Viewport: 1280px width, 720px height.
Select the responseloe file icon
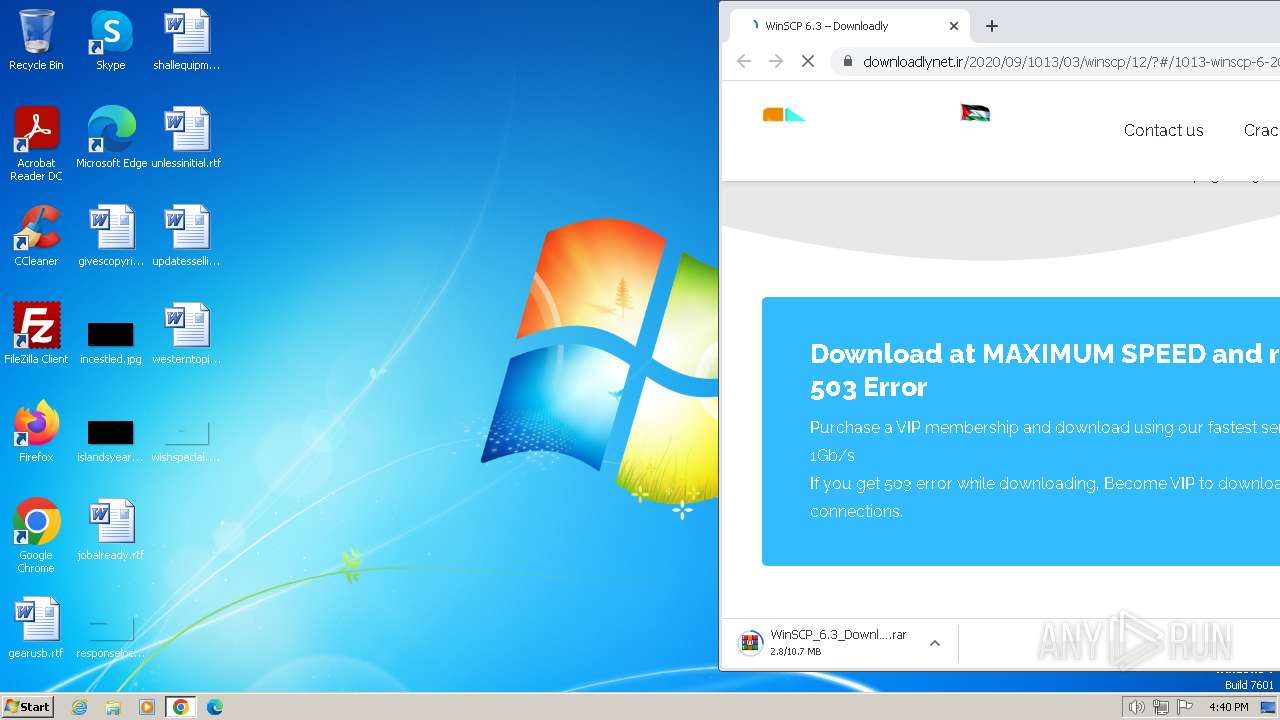click(x=111, y=636)
